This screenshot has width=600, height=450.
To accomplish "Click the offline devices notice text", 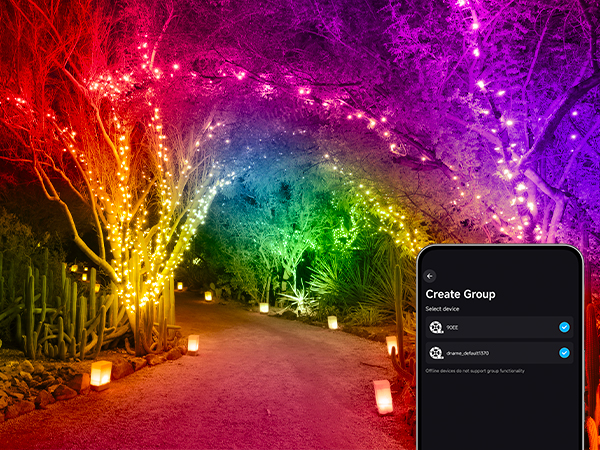I will (475, 371).
